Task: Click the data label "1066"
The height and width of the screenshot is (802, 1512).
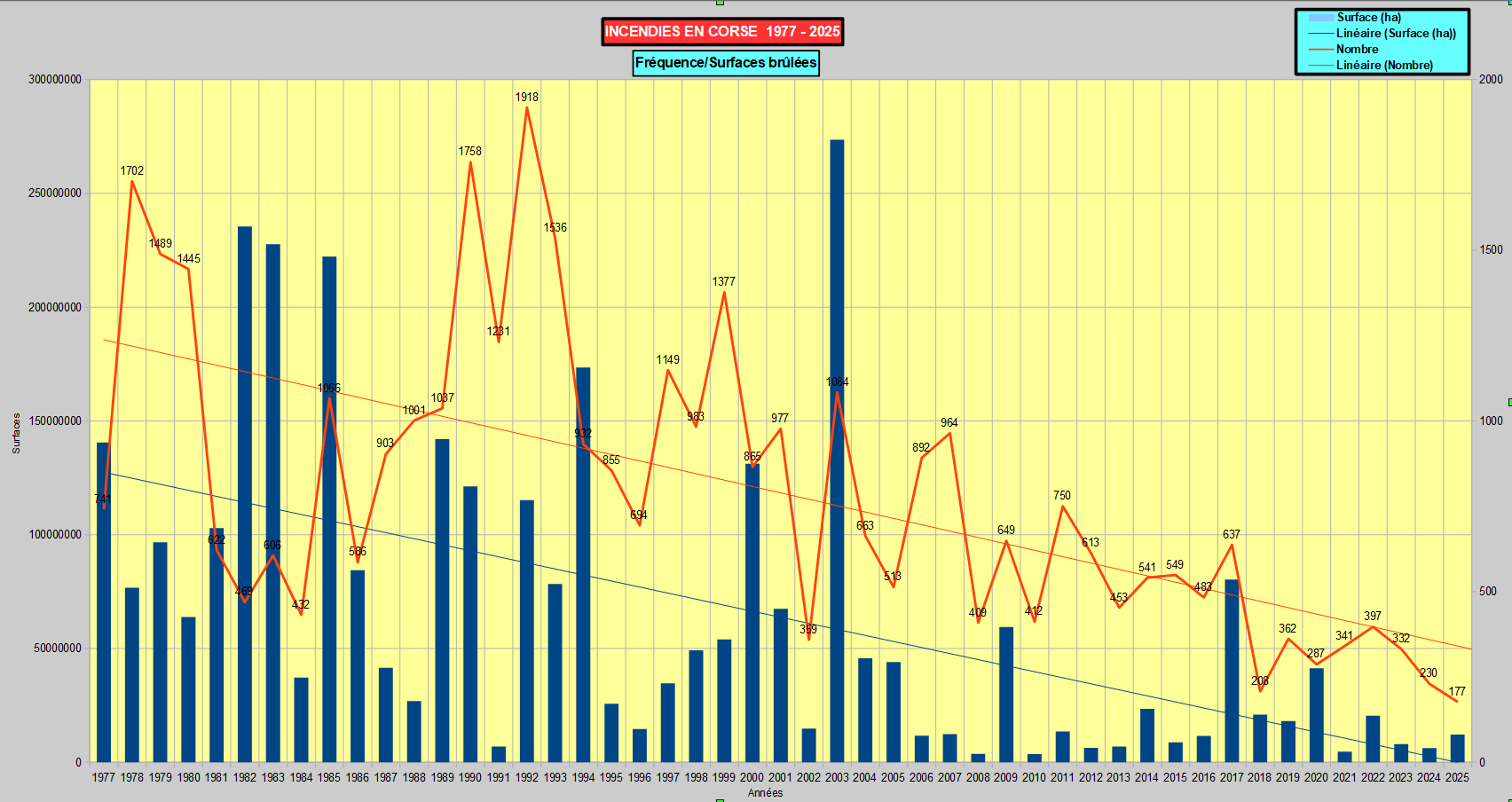Action: 329,388
